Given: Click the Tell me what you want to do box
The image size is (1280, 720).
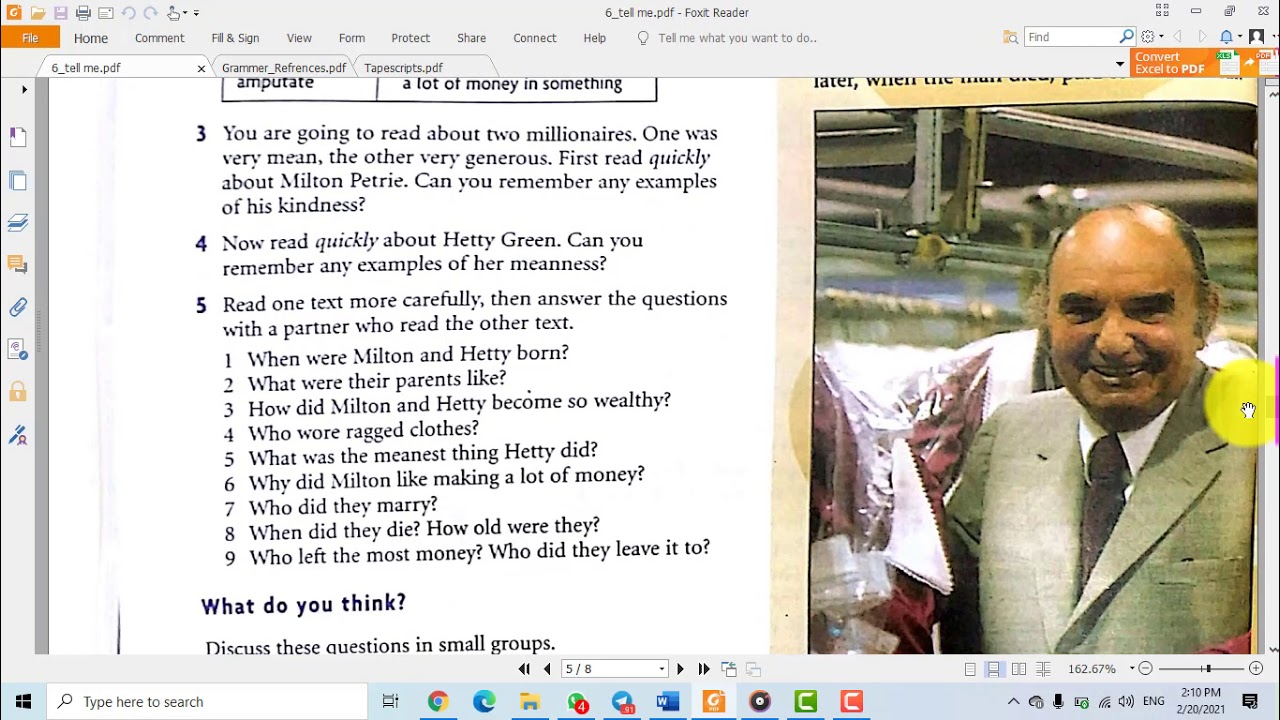Looking at the screenshot, I should point(737,38).
